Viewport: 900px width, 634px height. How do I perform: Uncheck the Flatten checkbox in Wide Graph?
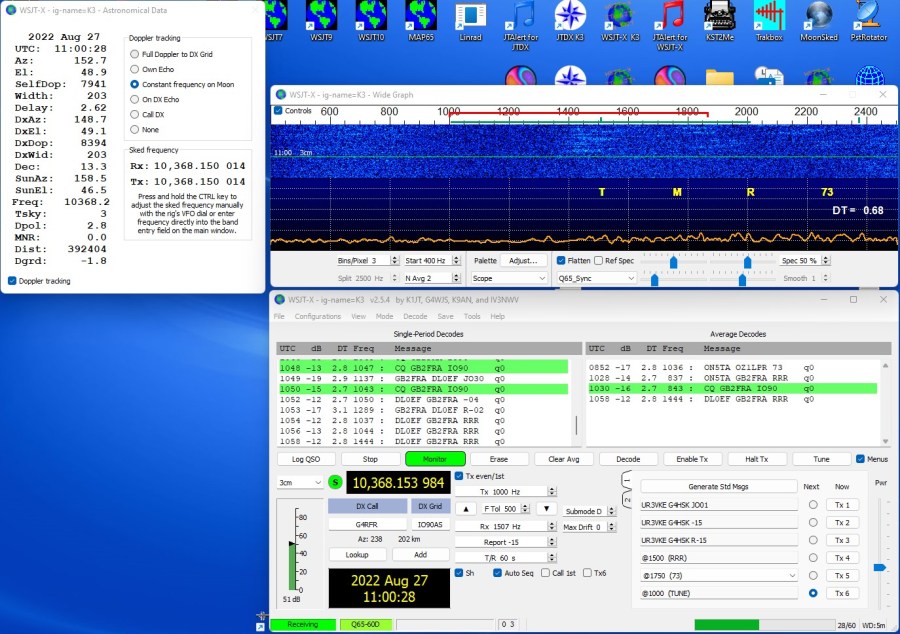click(562, 260)
